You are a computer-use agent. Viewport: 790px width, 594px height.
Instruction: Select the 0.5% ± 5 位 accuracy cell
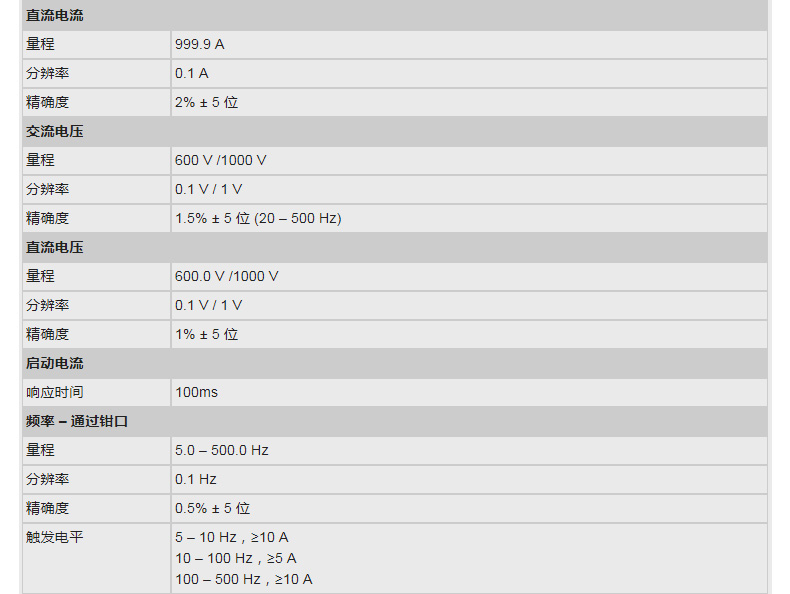tap(212, 508)
